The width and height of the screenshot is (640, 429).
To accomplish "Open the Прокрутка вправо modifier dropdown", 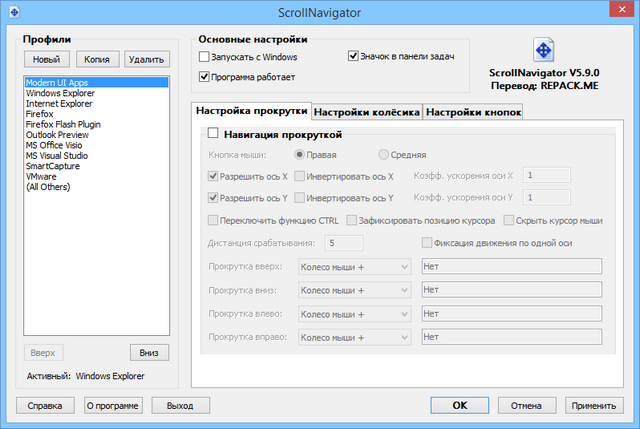I will coord(354,338).
